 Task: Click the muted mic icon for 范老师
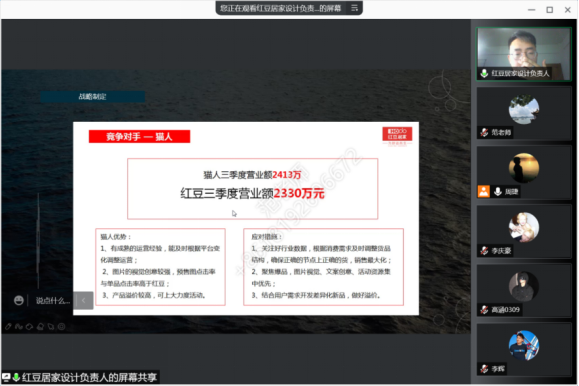click(484, 132)
